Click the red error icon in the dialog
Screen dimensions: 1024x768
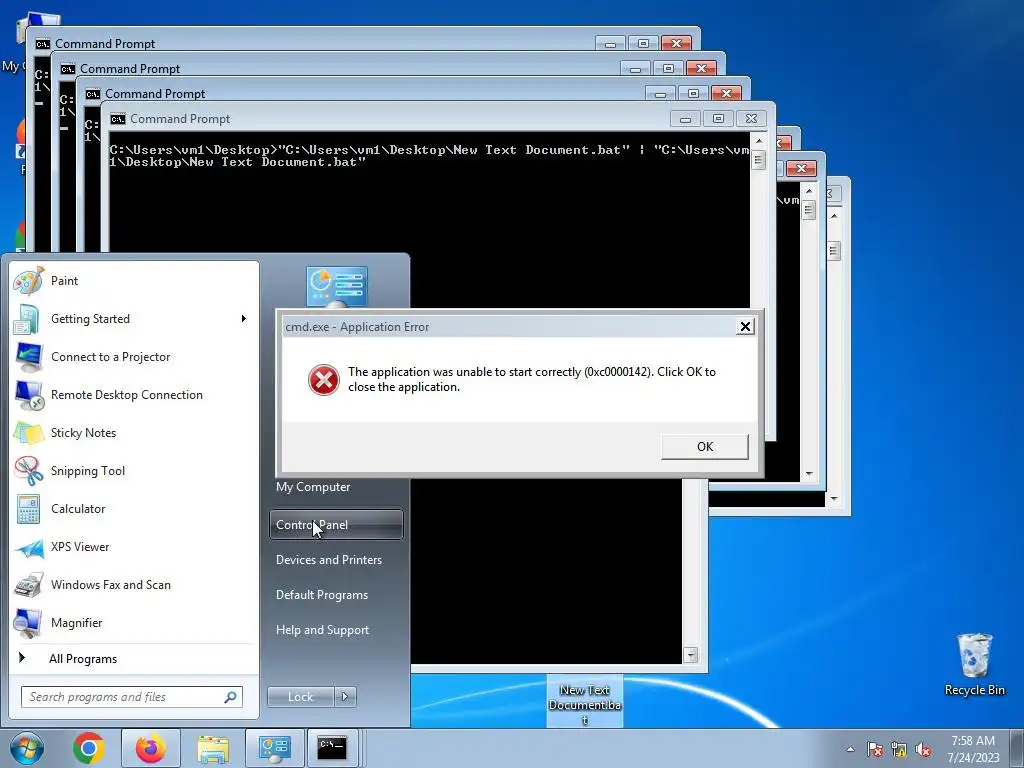(x=324, y=379)
